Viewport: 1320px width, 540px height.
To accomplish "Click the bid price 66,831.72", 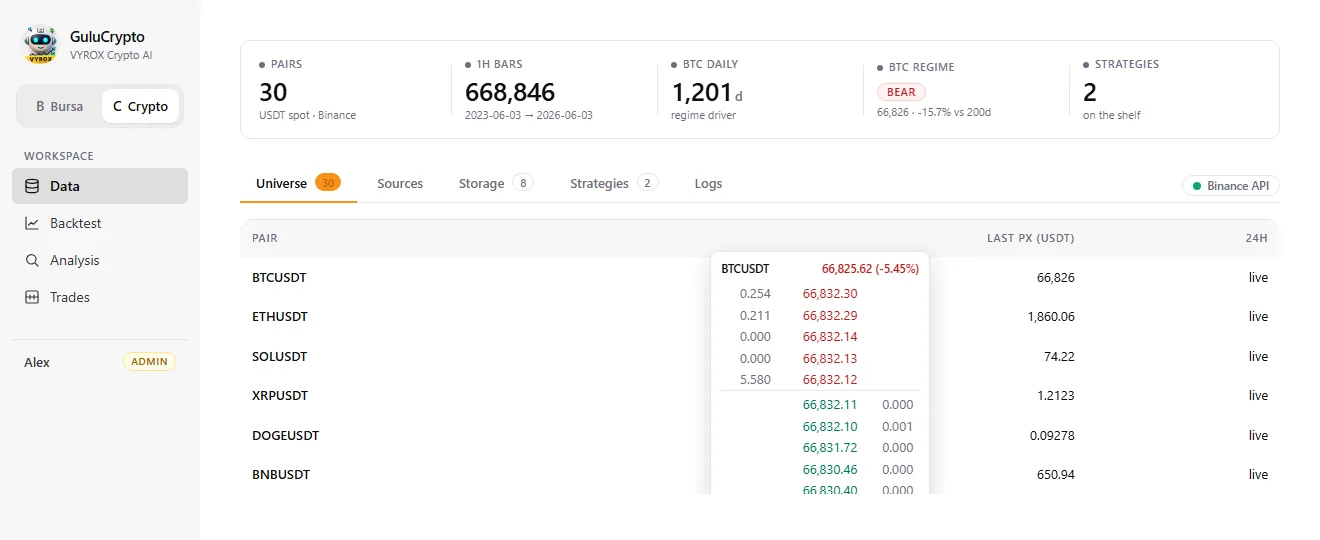I will [x=830, y=447].
